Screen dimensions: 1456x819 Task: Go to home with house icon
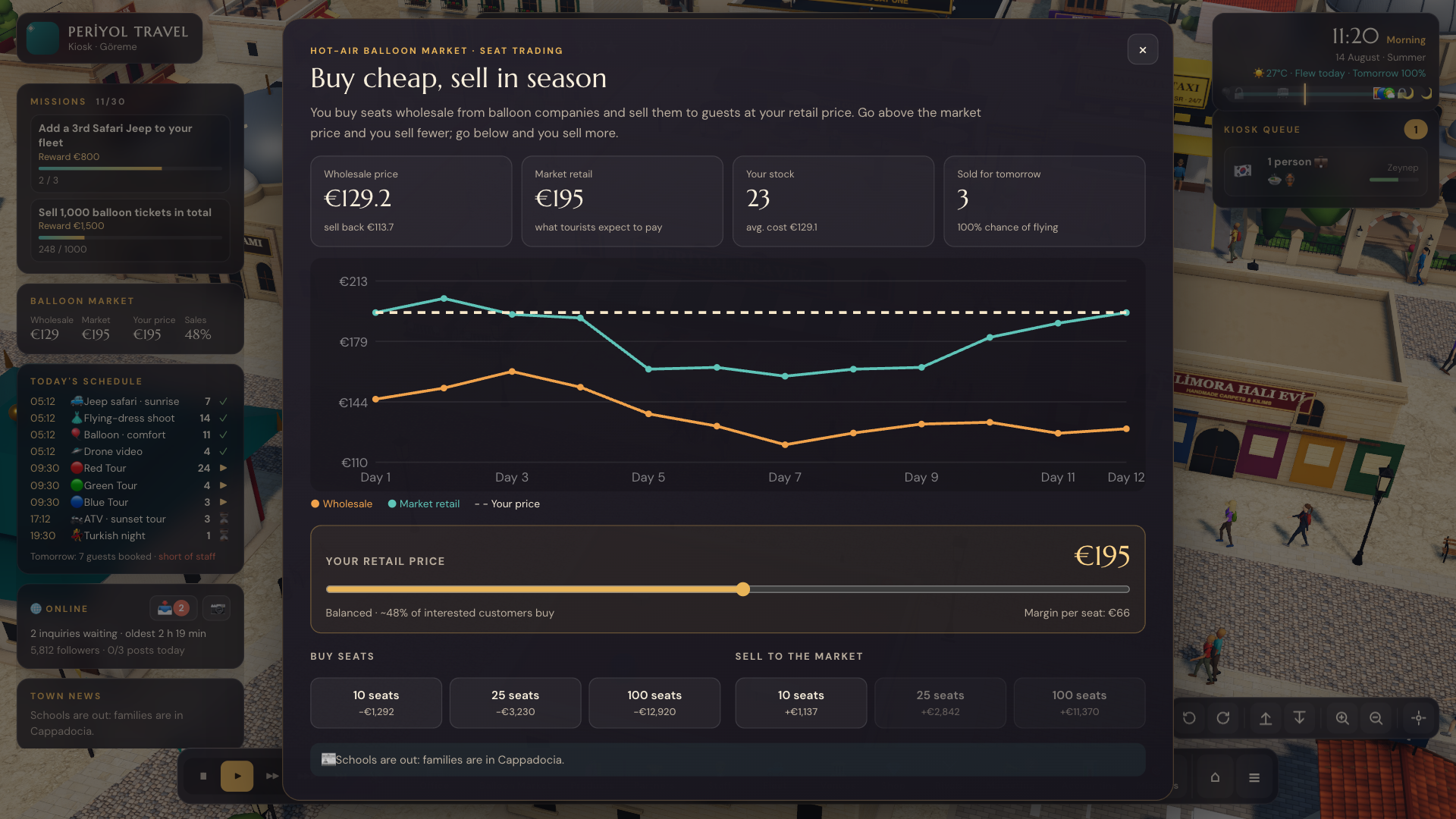click(1215, 777)
